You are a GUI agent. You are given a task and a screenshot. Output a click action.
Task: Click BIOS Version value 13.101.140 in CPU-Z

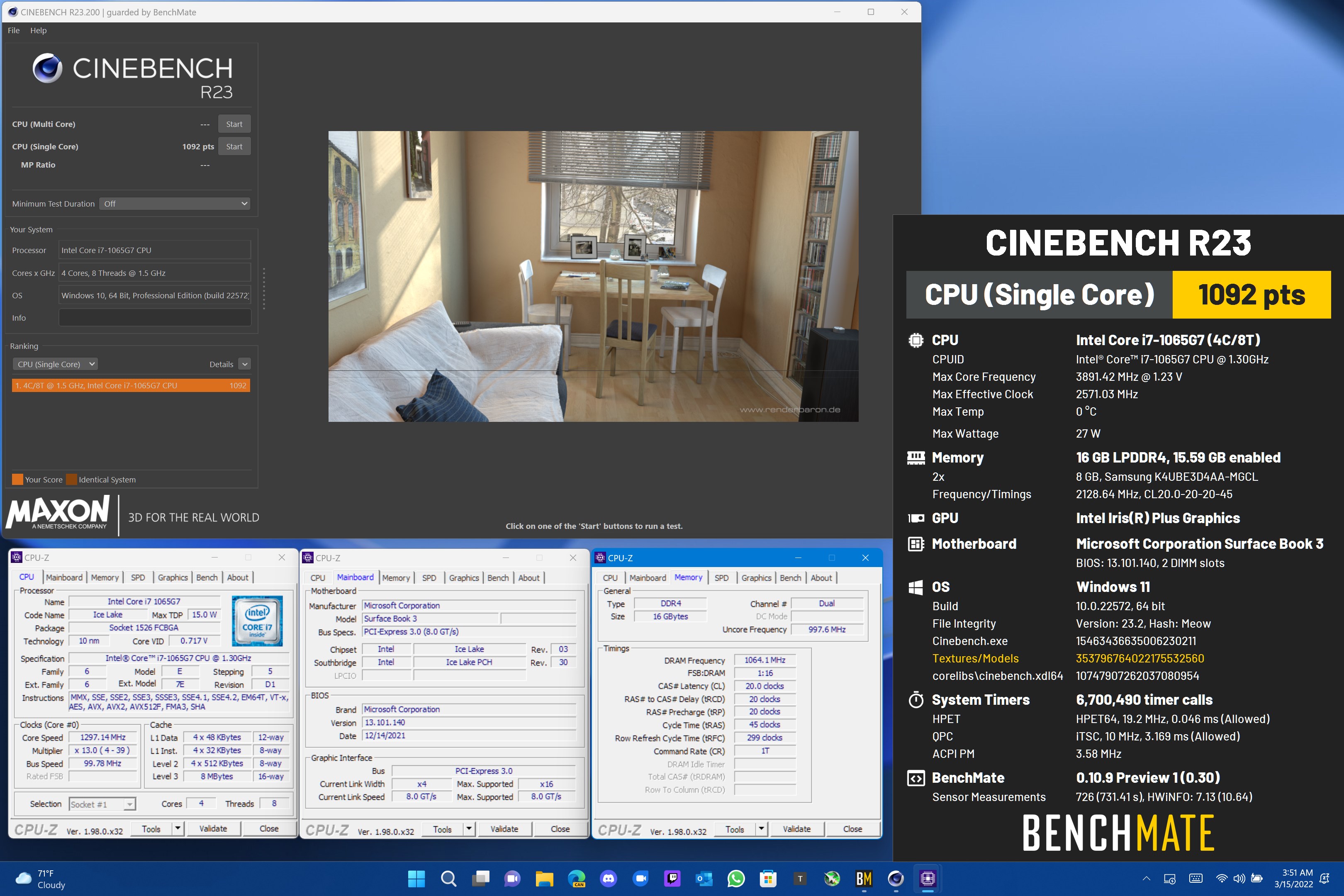tap(469, 722)
